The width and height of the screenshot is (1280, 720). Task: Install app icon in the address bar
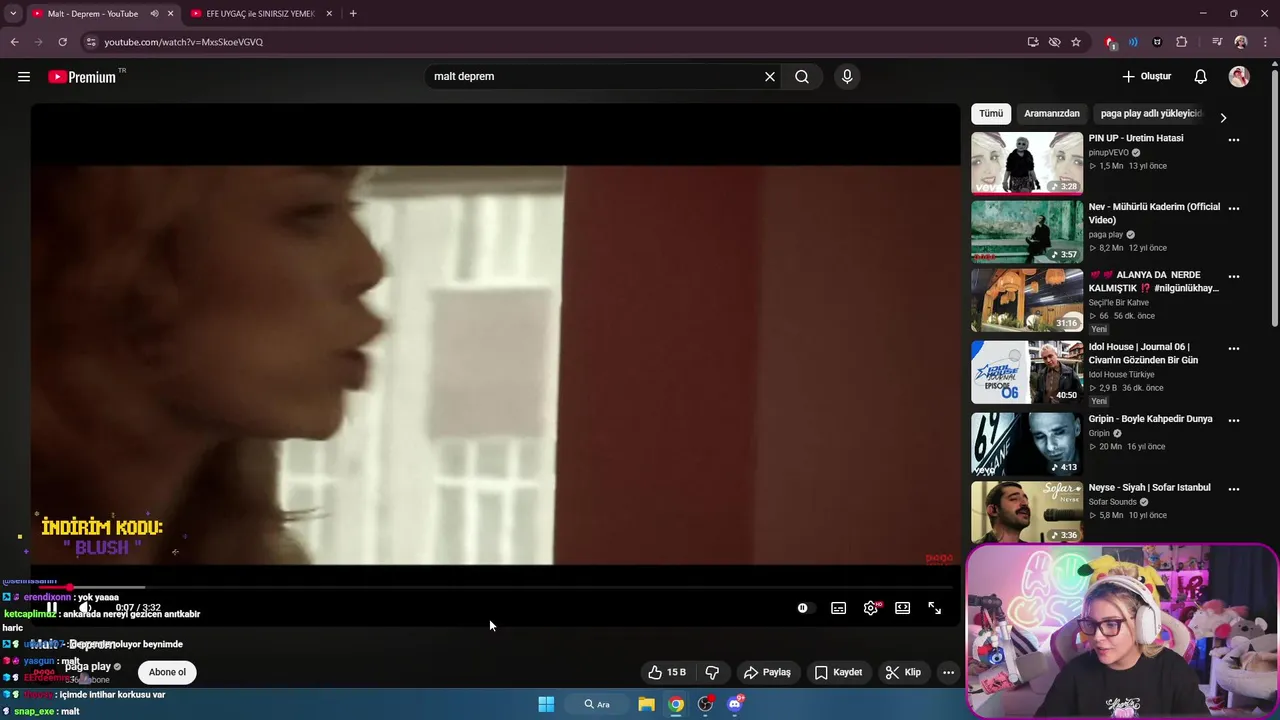tap(1033, 42)
